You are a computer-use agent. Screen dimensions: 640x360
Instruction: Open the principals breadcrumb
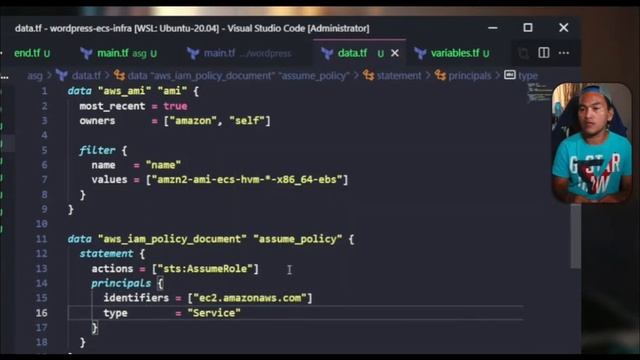pos(470,76)
